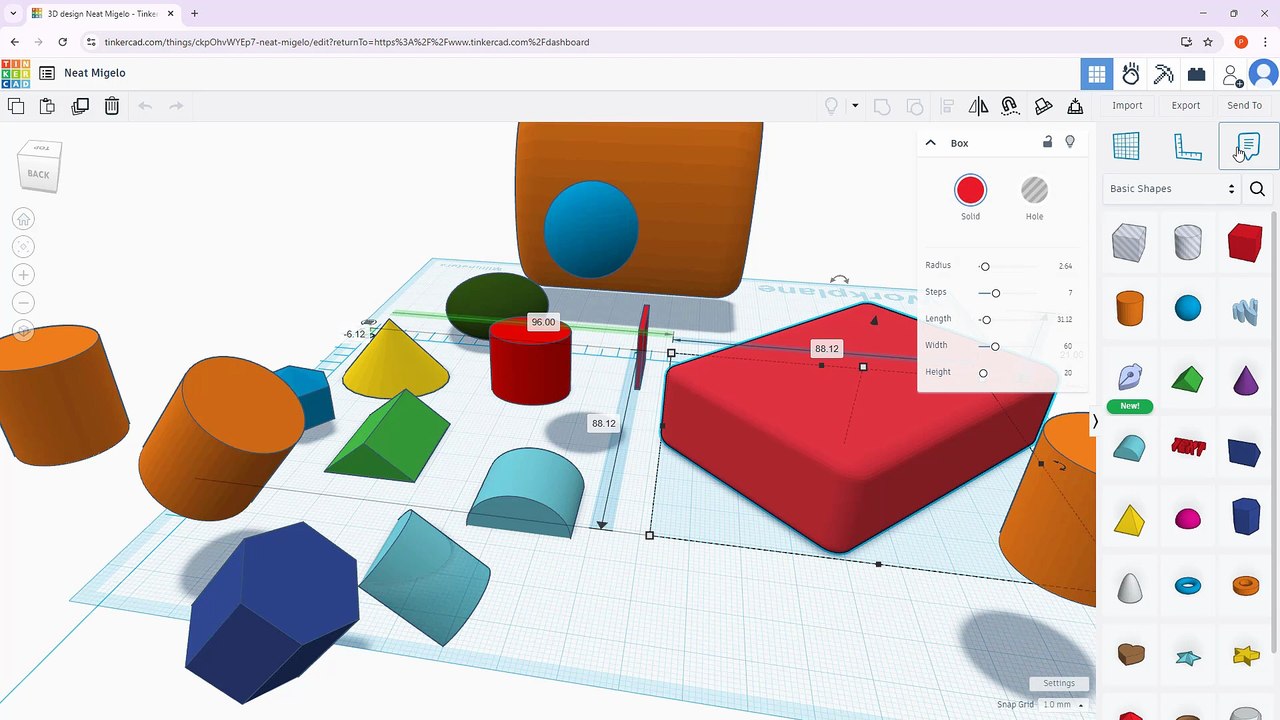Viewport: 1280px width, 720px height.
Task: Choose the Solid red color swatch
Action: (970, 190)
